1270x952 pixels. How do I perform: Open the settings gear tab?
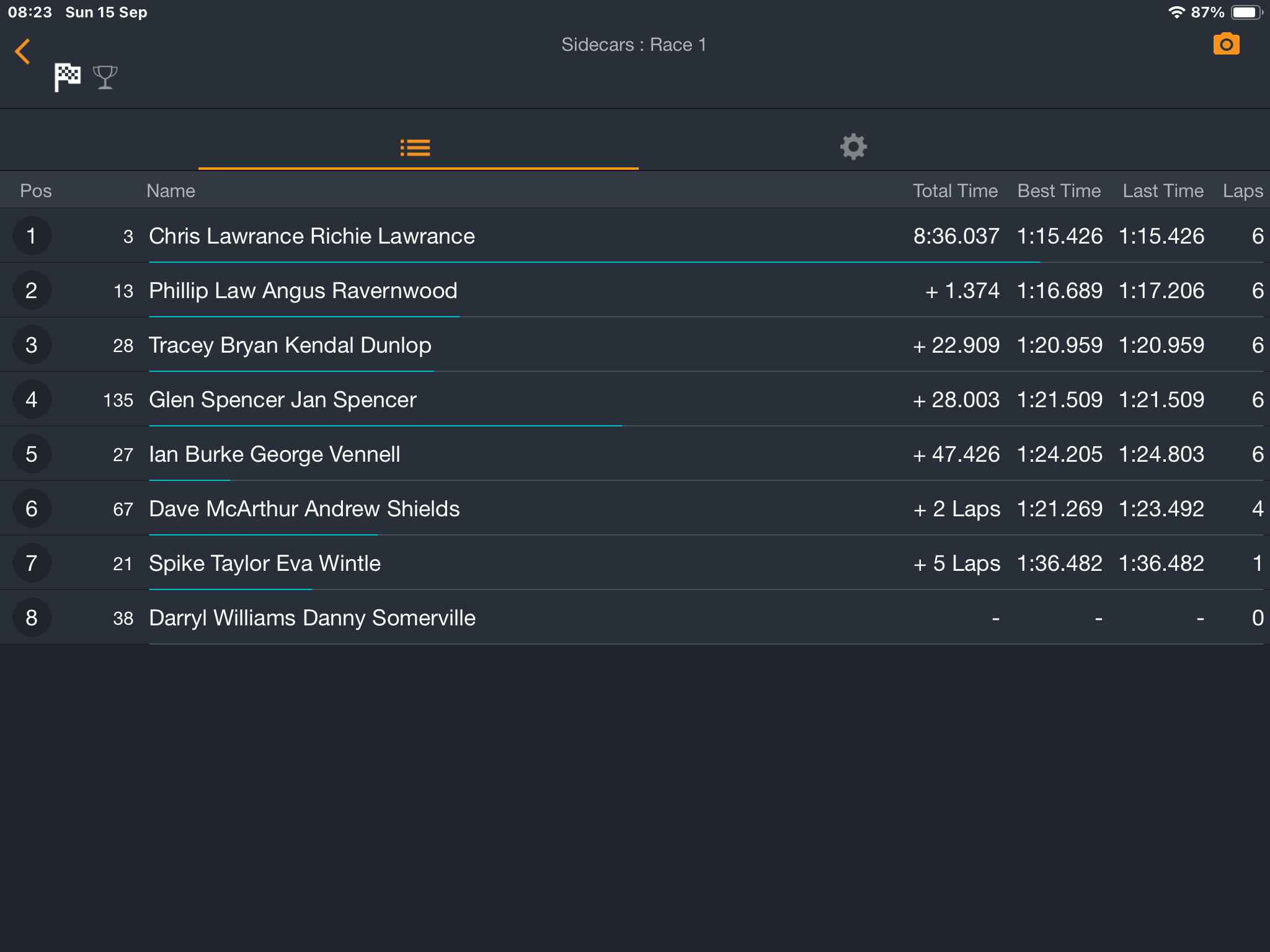tap(853, 147)
